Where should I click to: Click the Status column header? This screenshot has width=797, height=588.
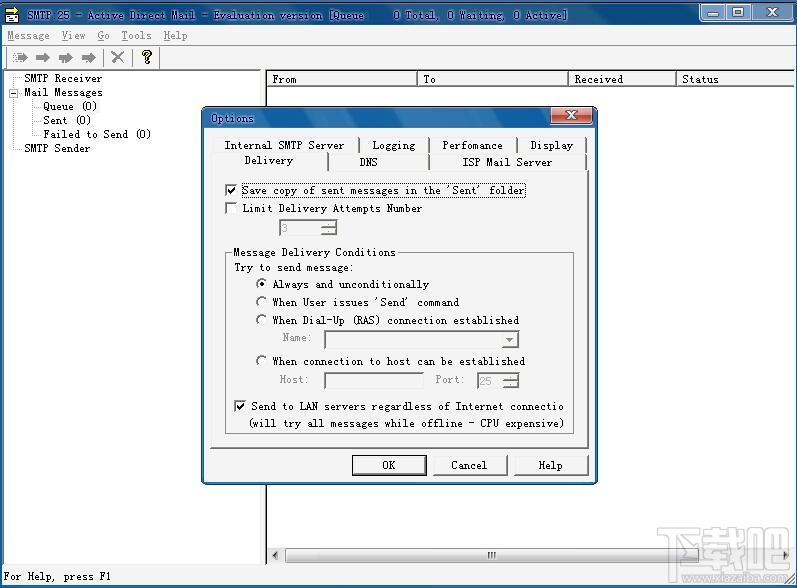coord(735,79)
